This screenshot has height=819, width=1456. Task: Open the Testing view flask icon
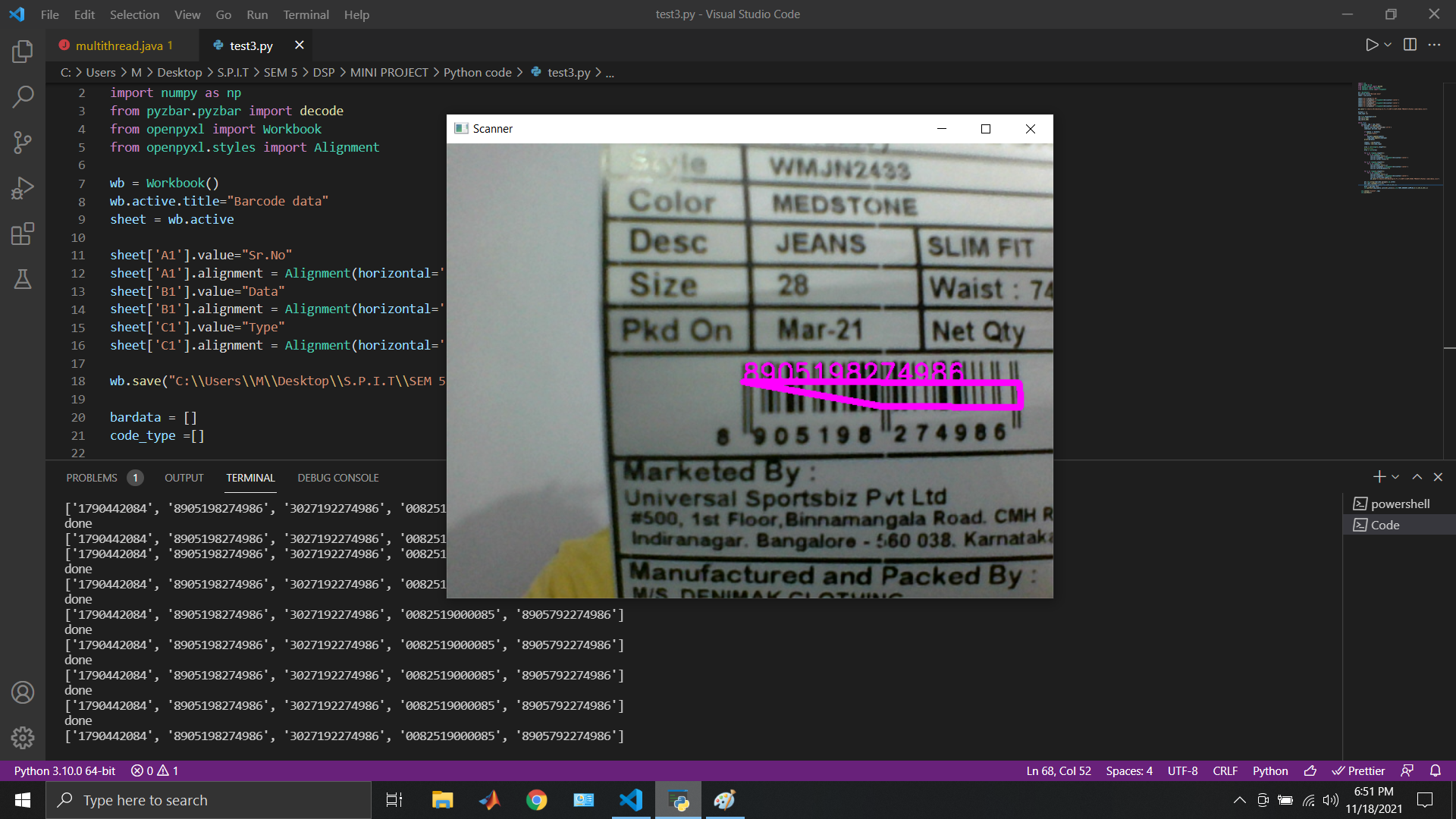22,279
